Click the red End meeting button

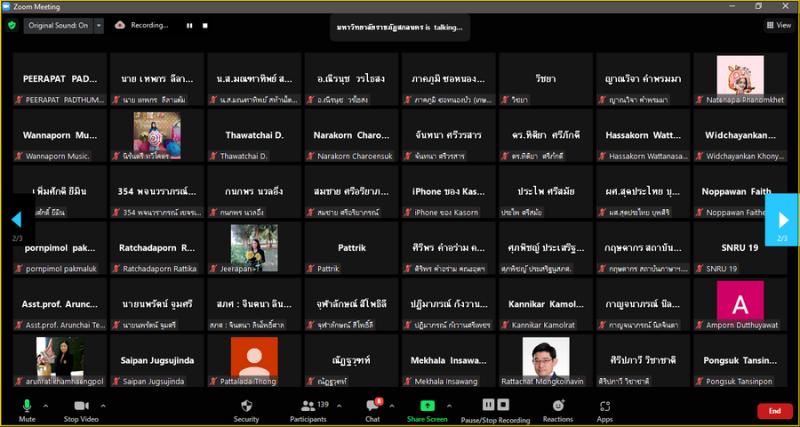(x=773, y=410)
